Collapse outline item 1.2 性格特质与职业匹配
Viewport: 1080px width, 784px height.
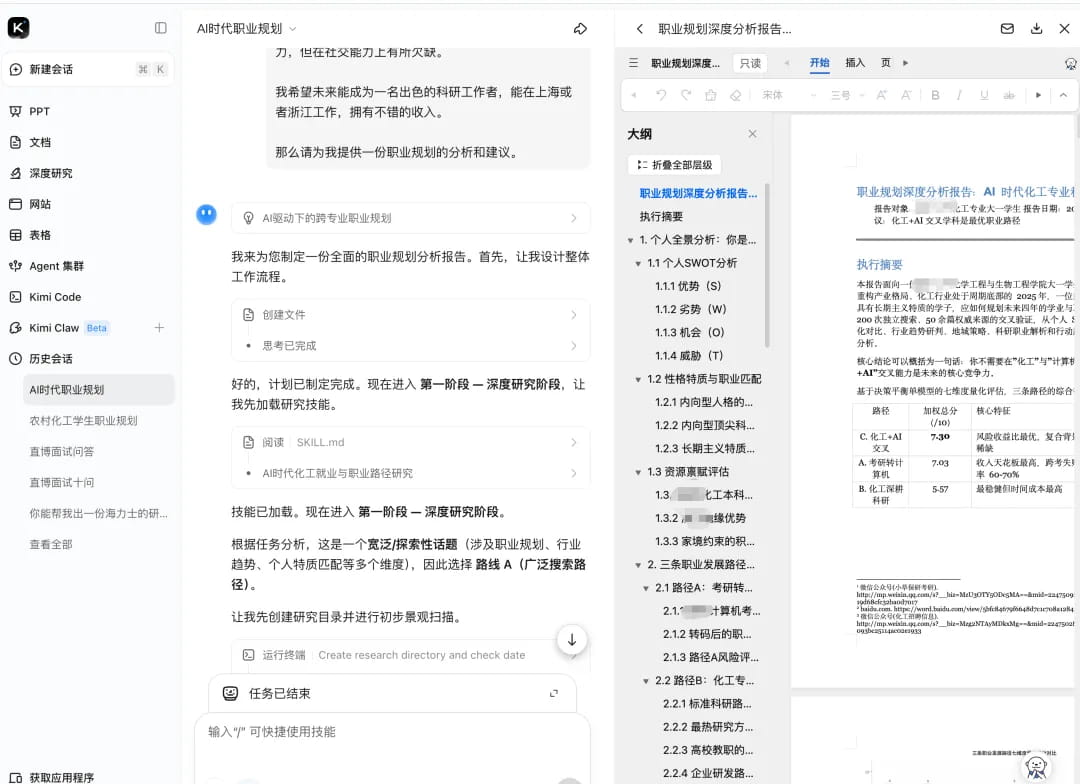click(x=638, y=380)
